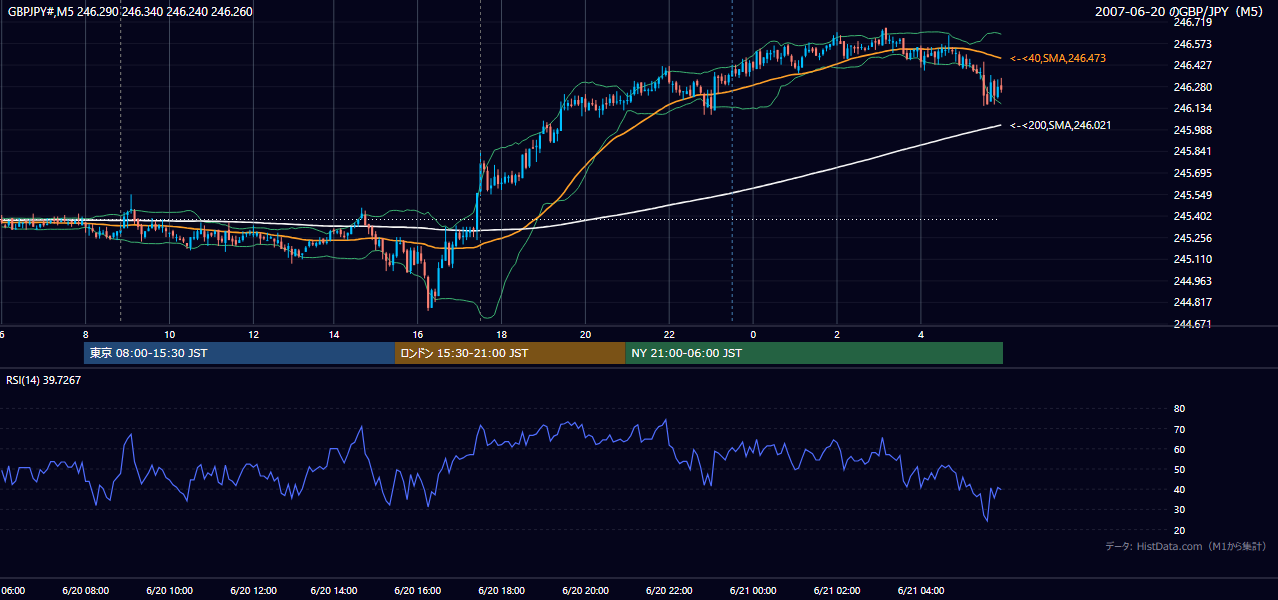The image size is (1278, 600).
Task: Click price axis value 246.719
Action: [1193, 22]
